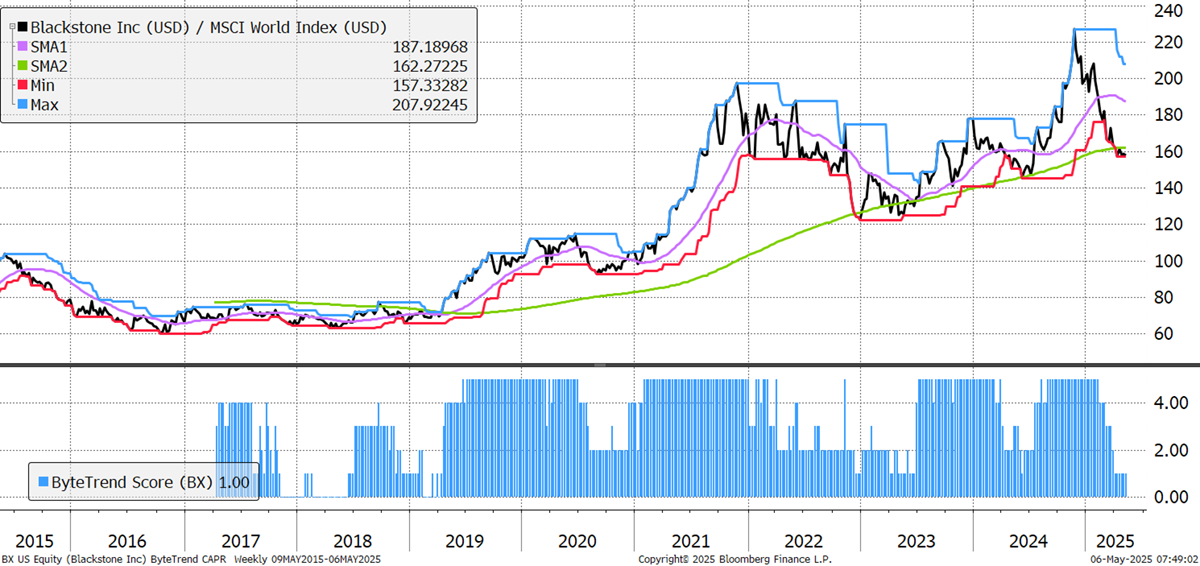Click the Bloomberg Finance L.P. copyright notice
Image resolution: width=1200 pixels, height=566 pixels.
735,558
